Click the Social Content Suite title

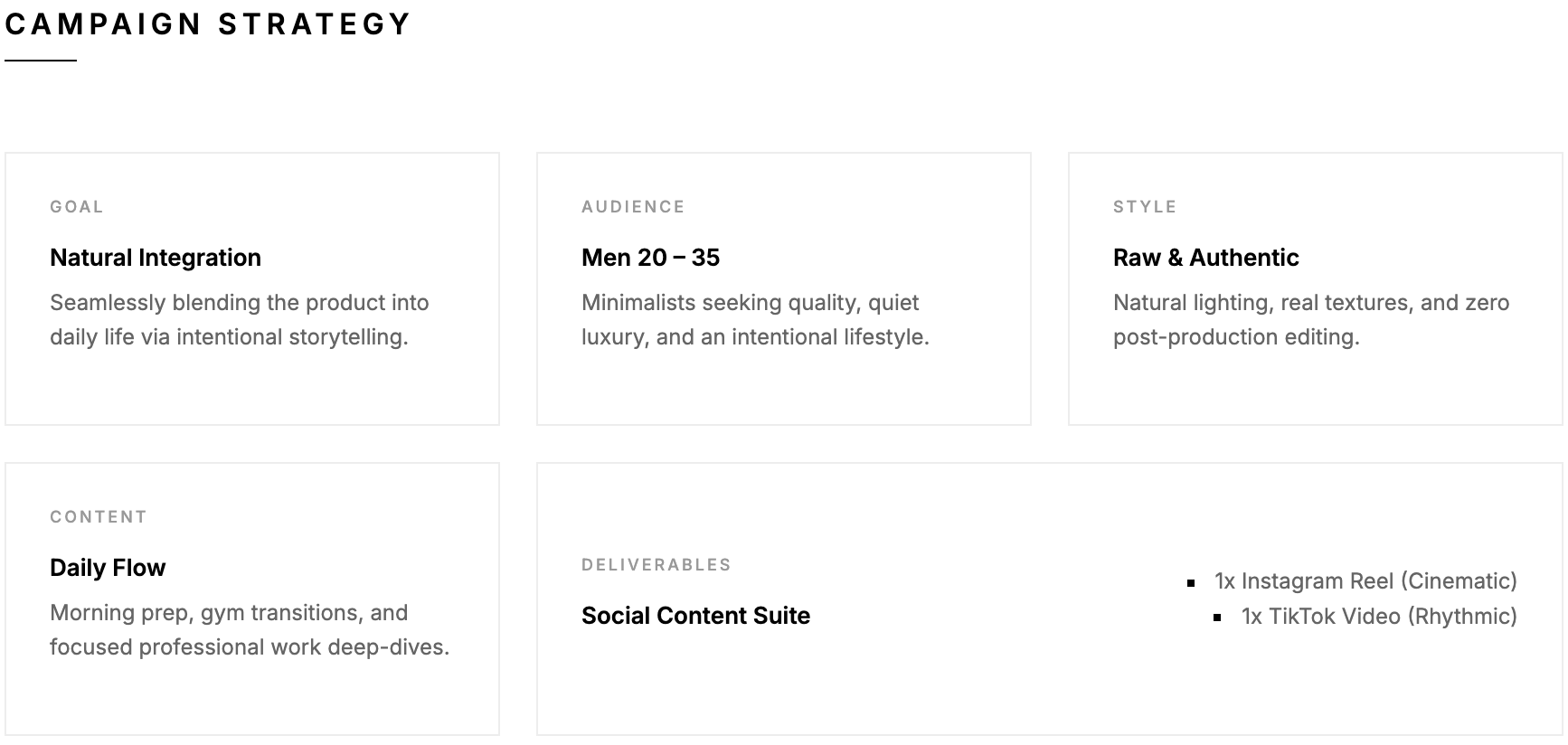tap(695, 616)
